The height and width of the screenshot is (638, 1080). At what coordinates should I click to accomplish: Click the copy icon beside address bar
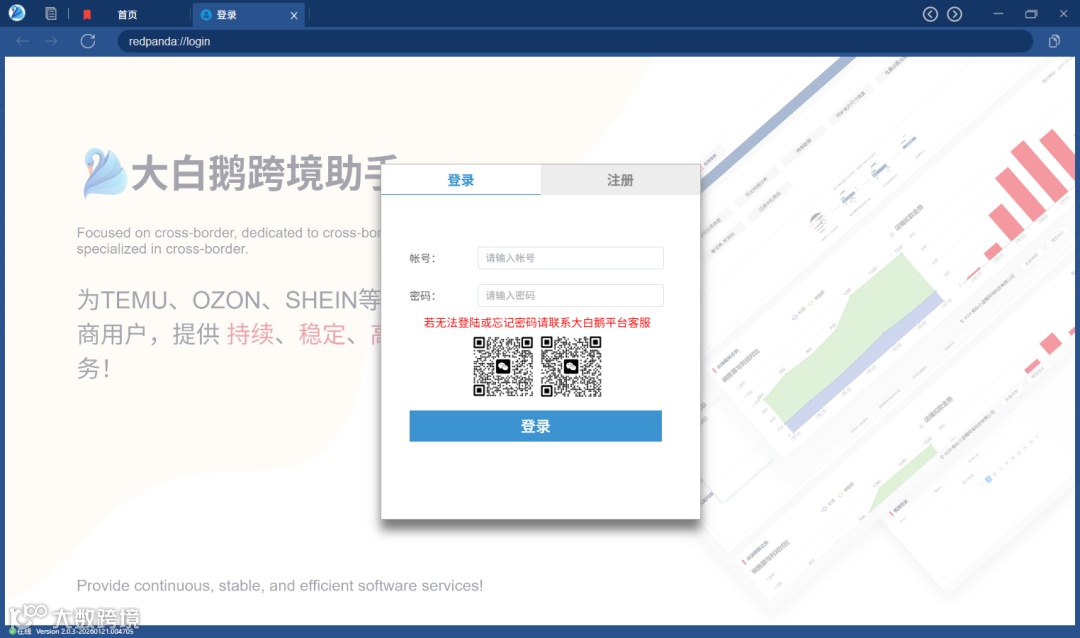coord(1054,41)
